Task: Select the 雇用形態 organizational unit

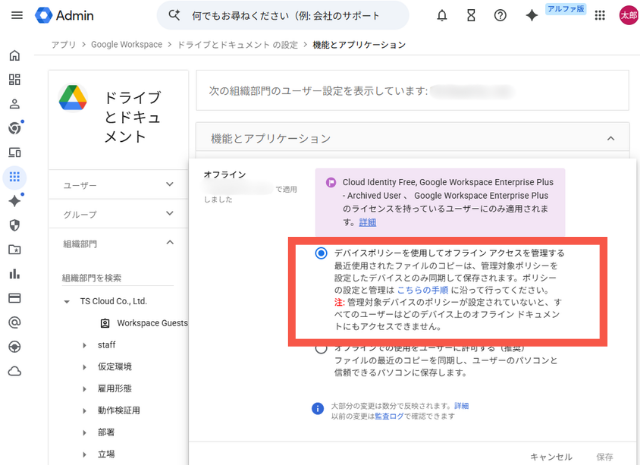Action: (x=115, y=388)
